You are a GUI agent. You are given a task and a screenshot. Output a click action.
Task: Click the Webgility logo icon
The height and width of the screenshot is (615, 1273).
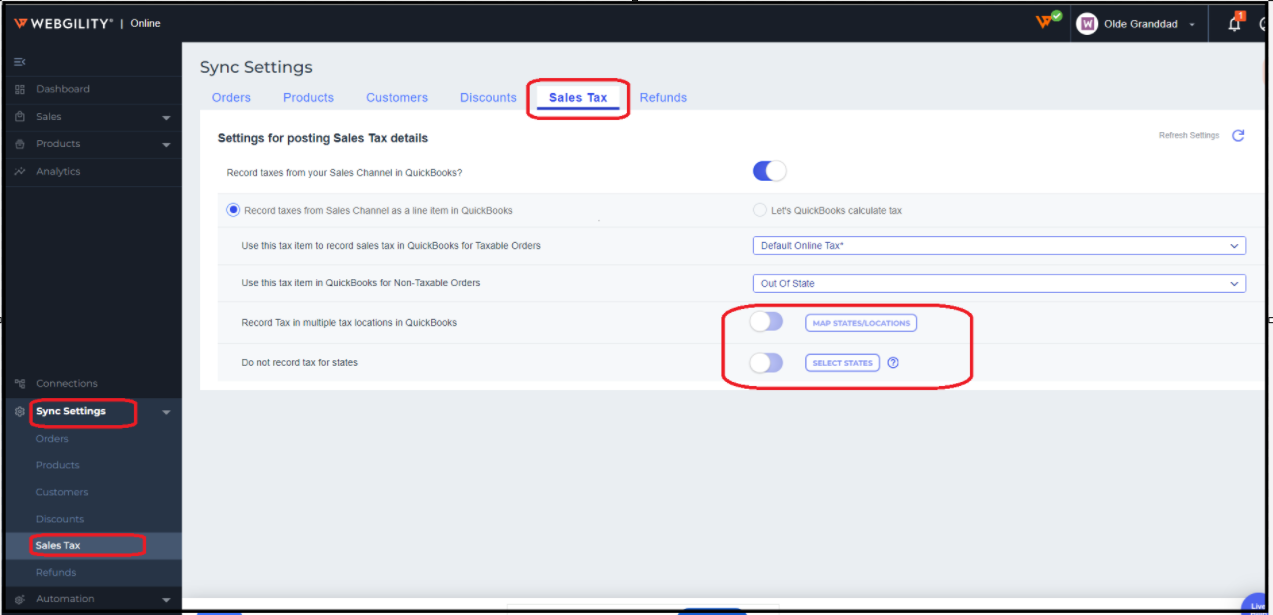tap(20, 23)
